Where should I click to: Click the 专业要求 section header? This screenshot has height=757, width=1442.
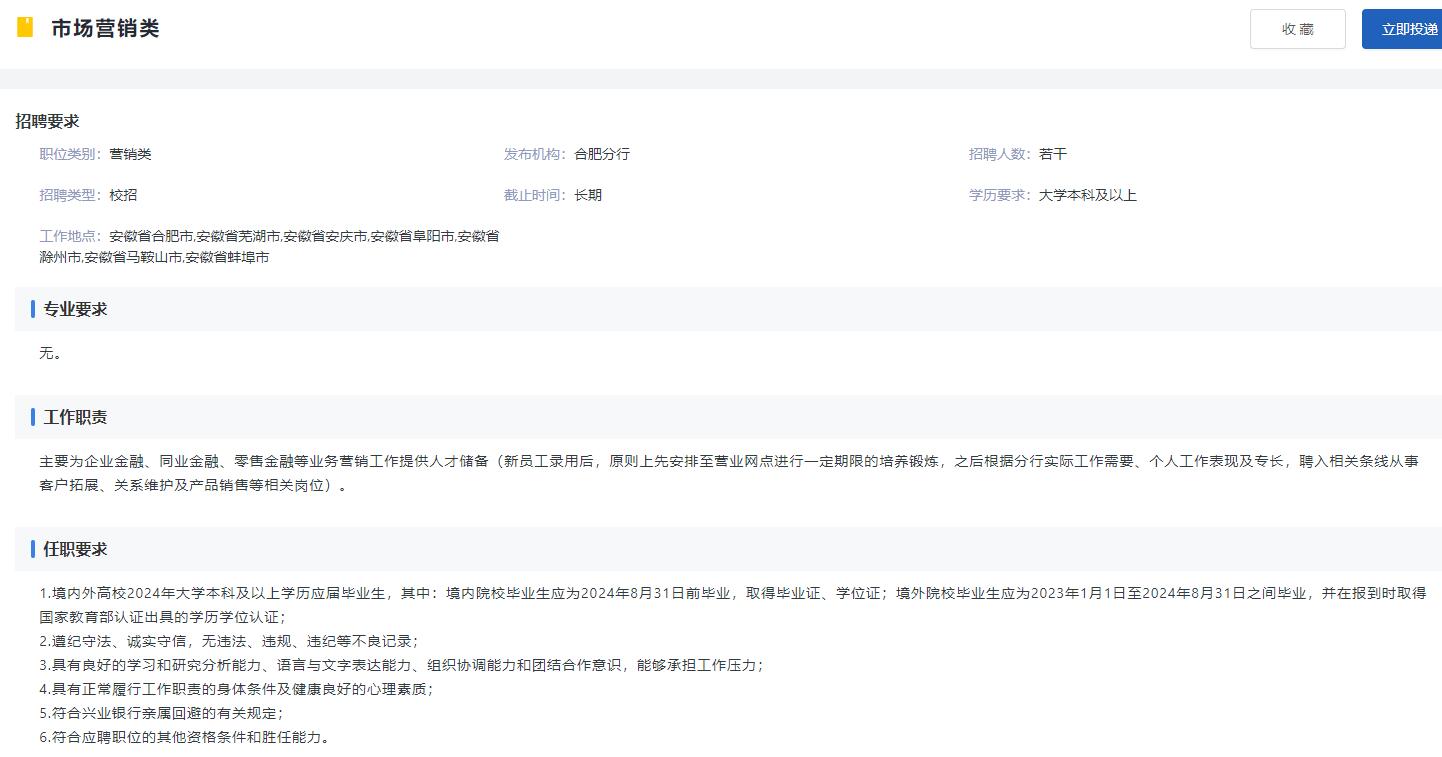click(x=75, y=309)
